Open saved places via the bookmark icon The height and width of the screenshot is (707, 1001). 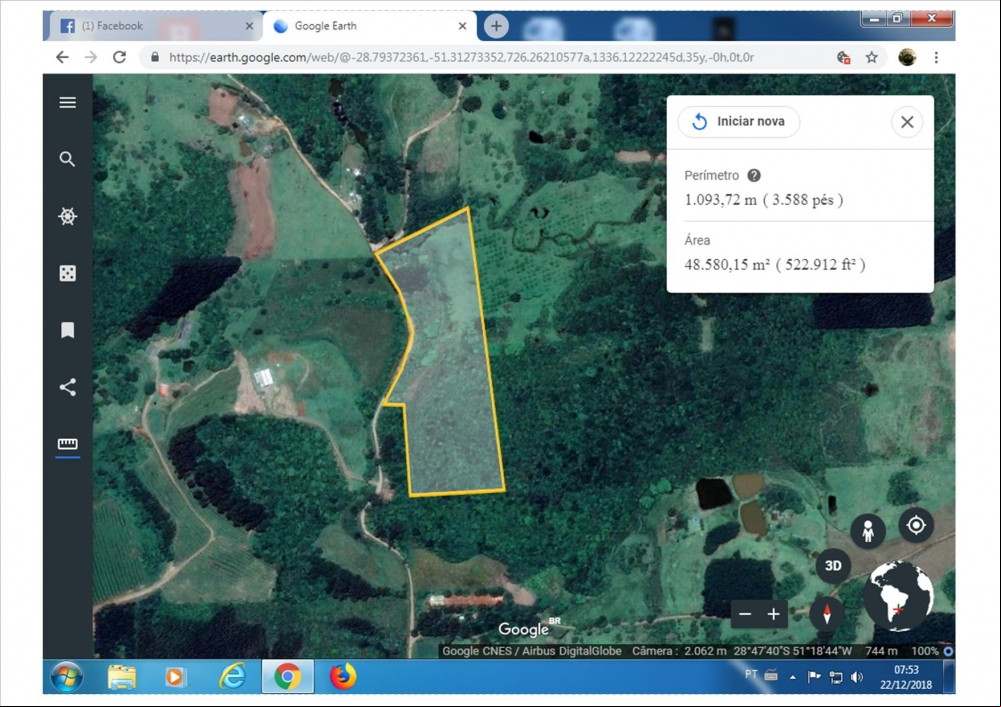coord(68,330)
